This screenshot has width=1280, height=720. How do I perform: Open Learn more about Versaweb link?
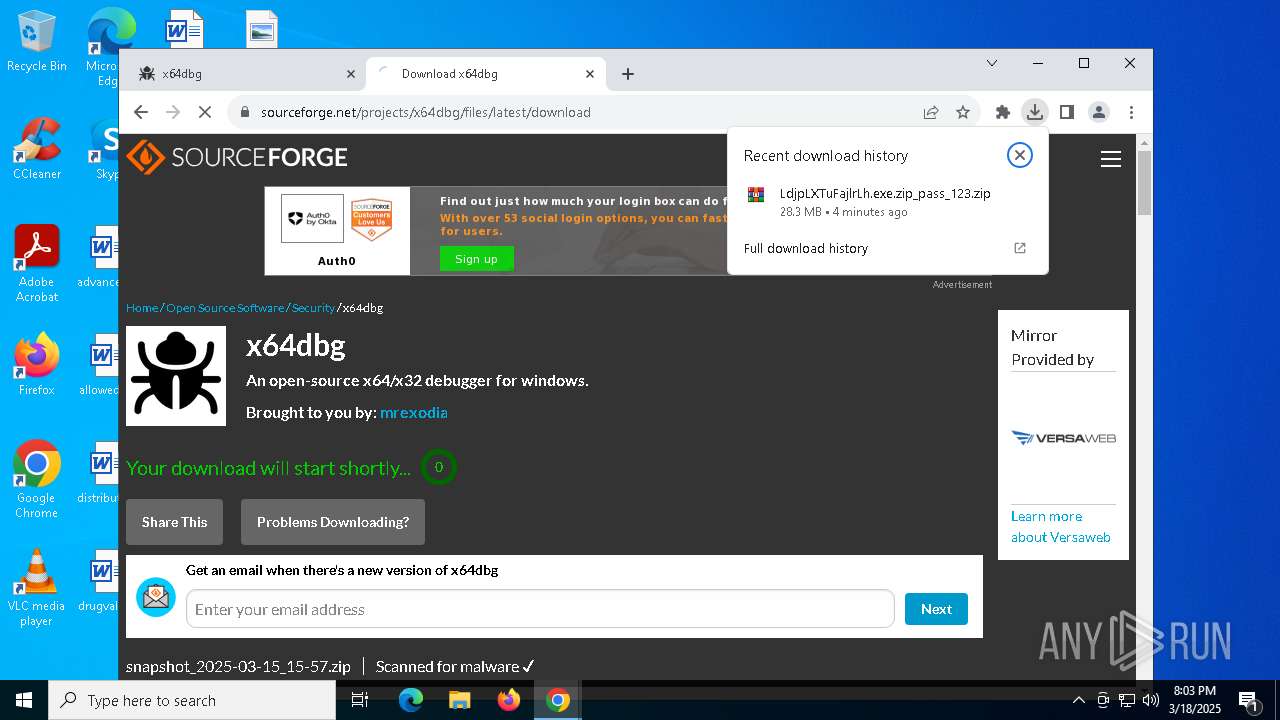tap(1061, 527)
